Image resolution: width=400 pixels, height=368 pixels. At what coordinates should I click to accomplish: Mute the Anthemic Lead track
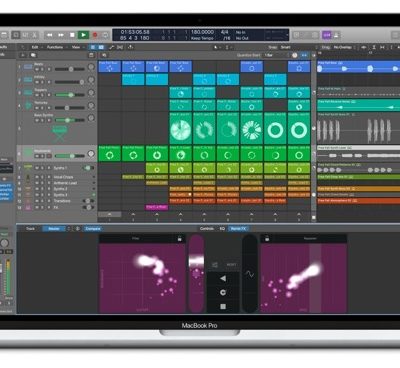[x=37, y=183]
